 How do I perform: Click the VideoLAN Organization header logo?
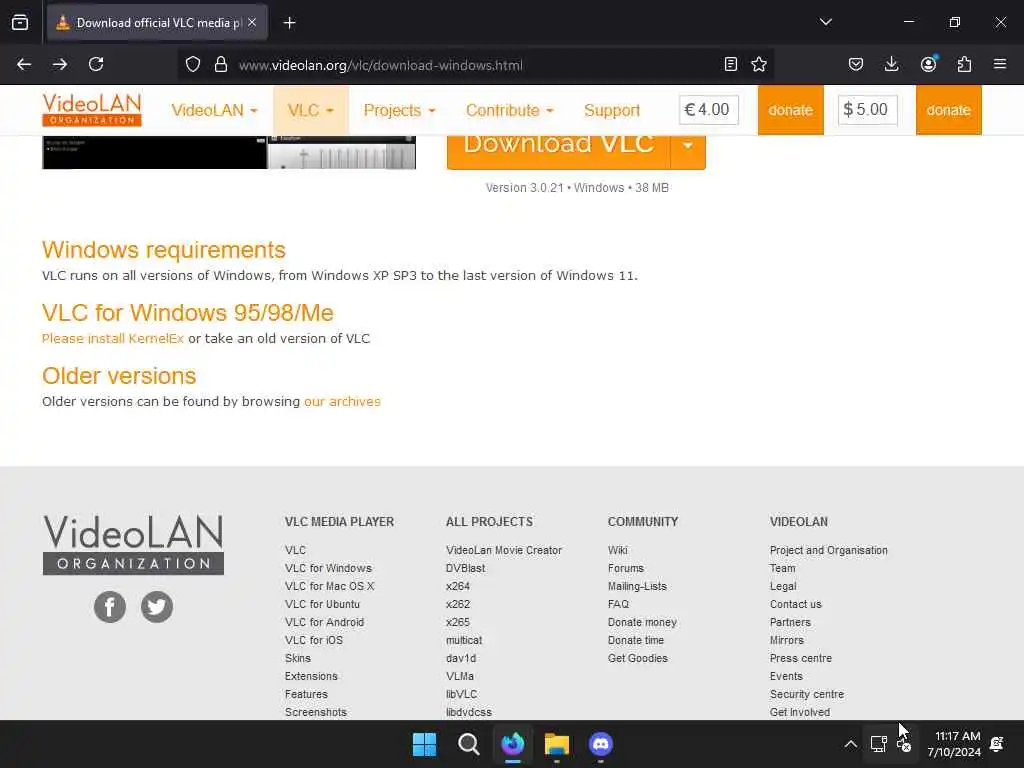coord(92,109)
